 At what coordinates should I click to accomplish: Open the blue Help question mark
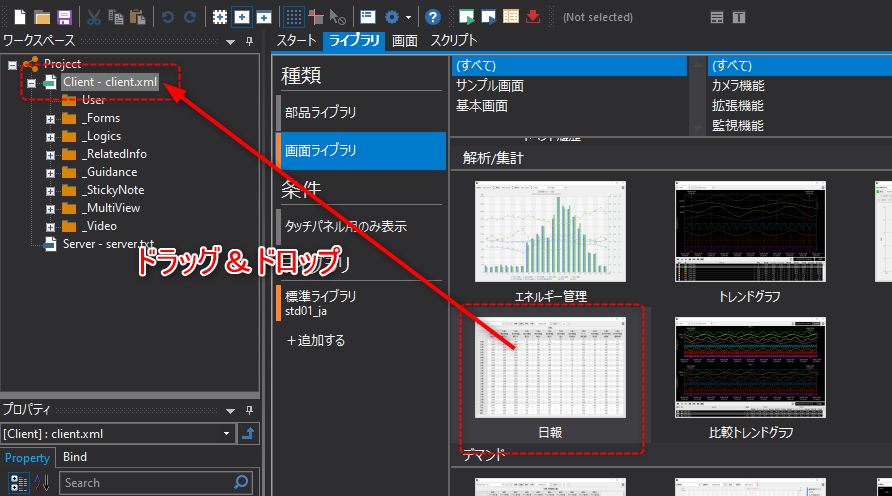click(432, 17)
